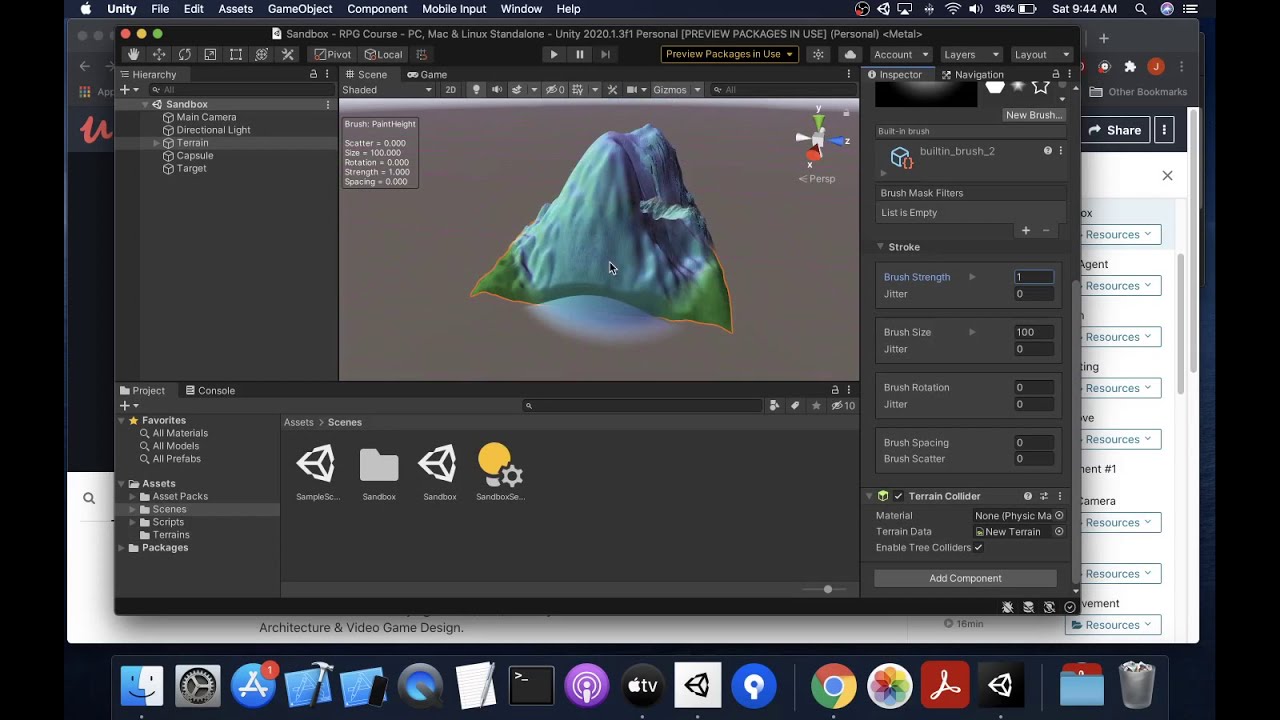
Task: Switch to the Navigation tab
Action: tap(973, 75)
